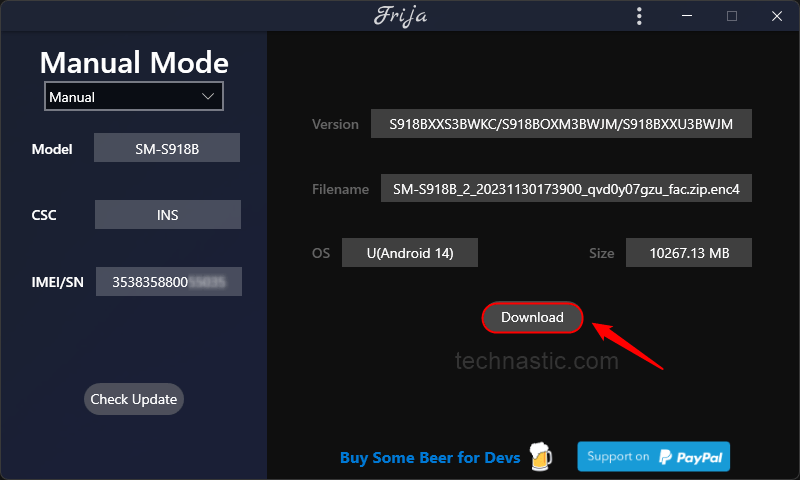Focus the CSC field INS

[168, 215]
